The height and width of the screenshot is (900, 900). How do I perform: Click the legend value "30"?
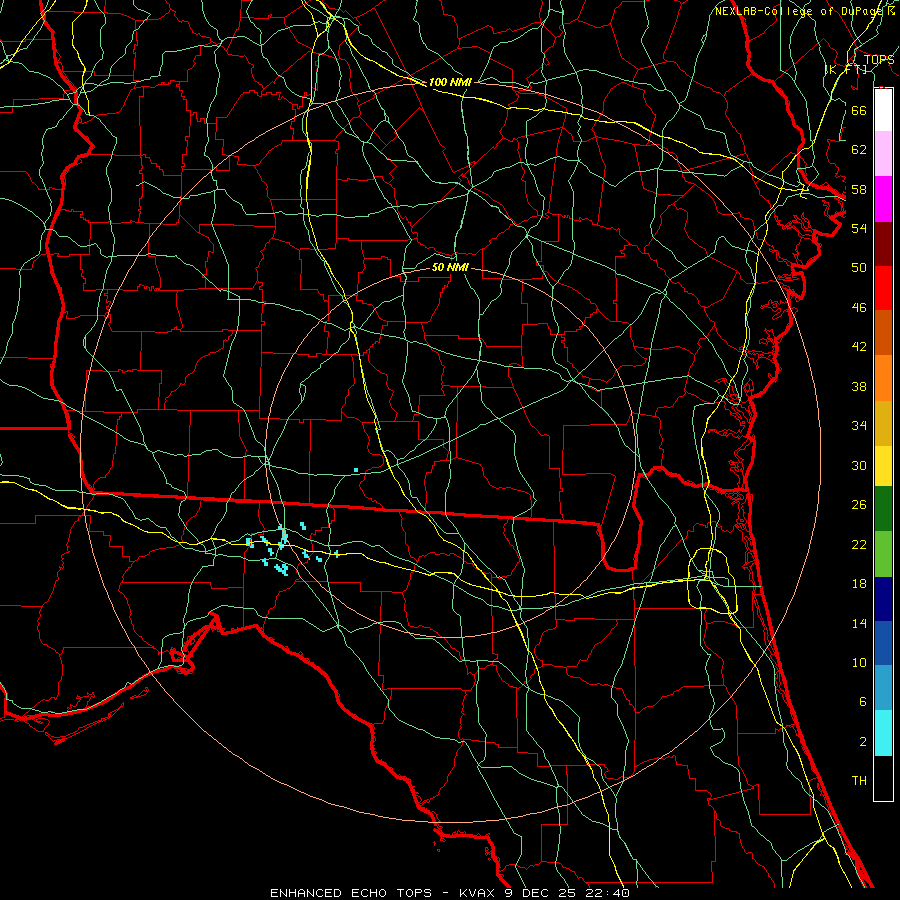coord(859,465)
